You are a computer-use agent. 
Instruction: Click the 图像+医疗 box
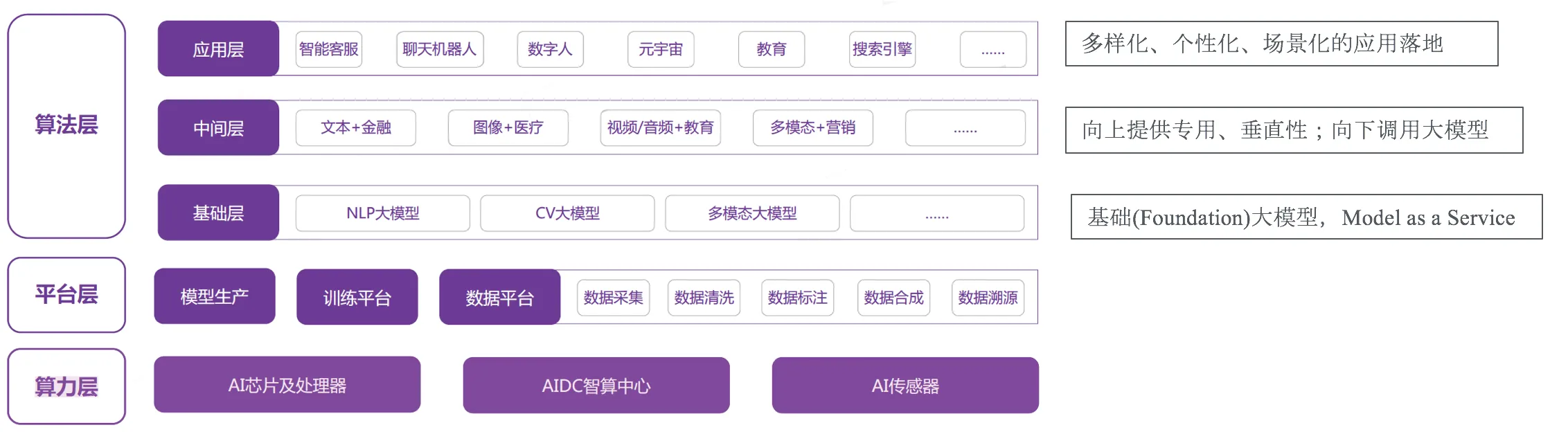(508, 128)
